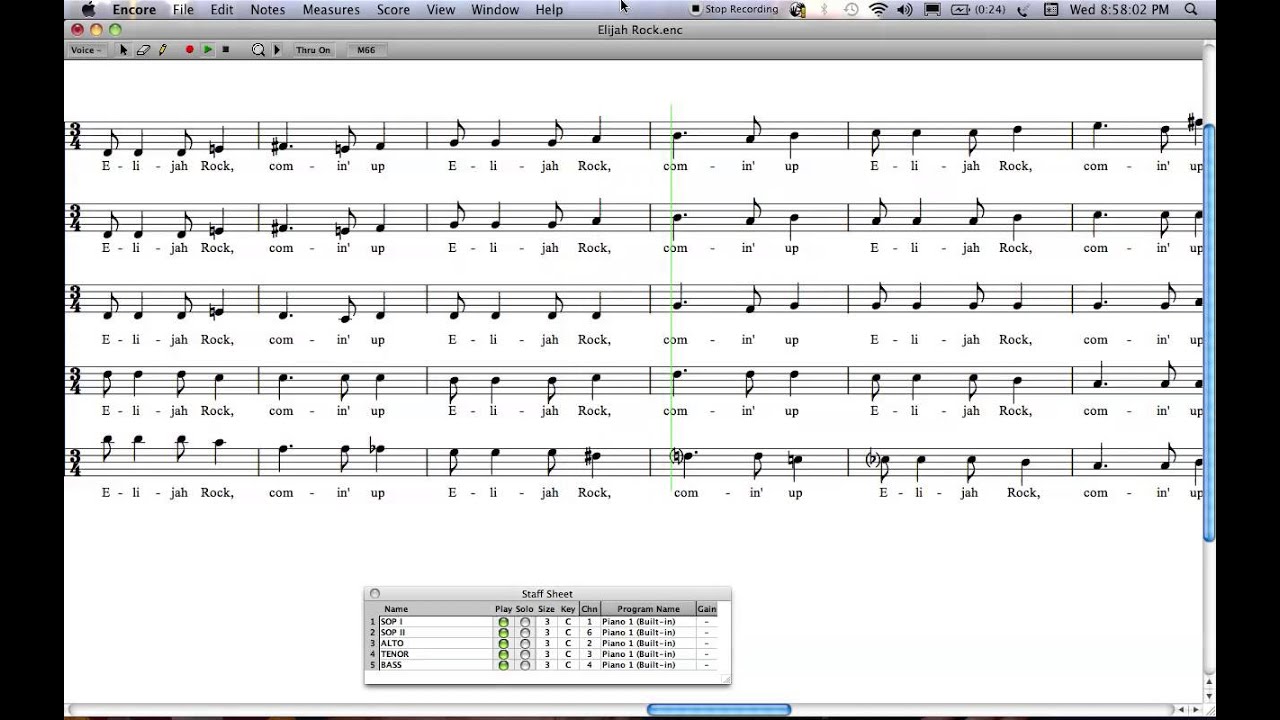
Task: Click the battery status icon
Action: (x=976, y=9)
